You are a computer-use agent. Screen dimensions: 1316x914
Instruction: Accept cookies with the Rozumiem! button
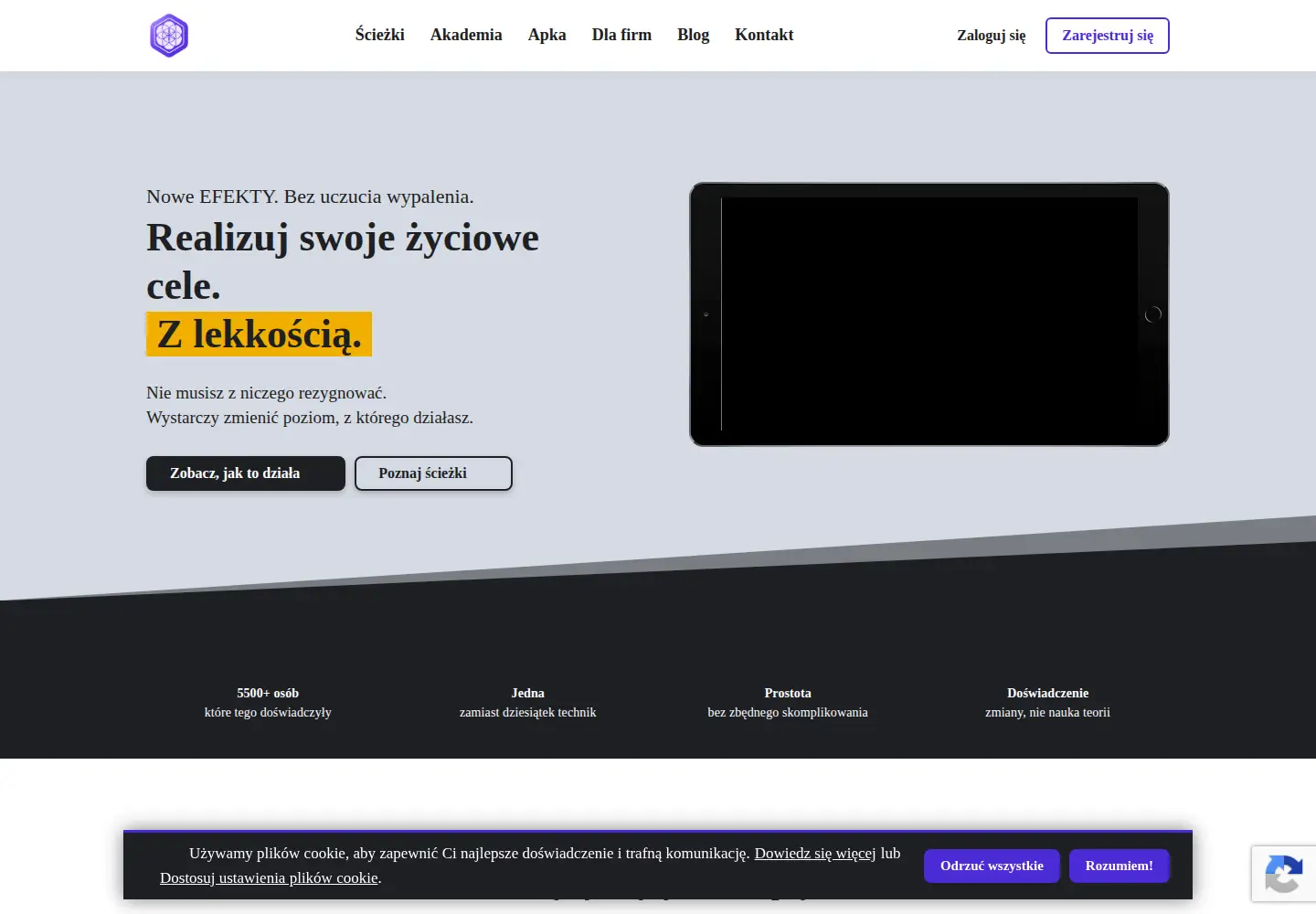pyautogui.click(x=1120, y=866)
